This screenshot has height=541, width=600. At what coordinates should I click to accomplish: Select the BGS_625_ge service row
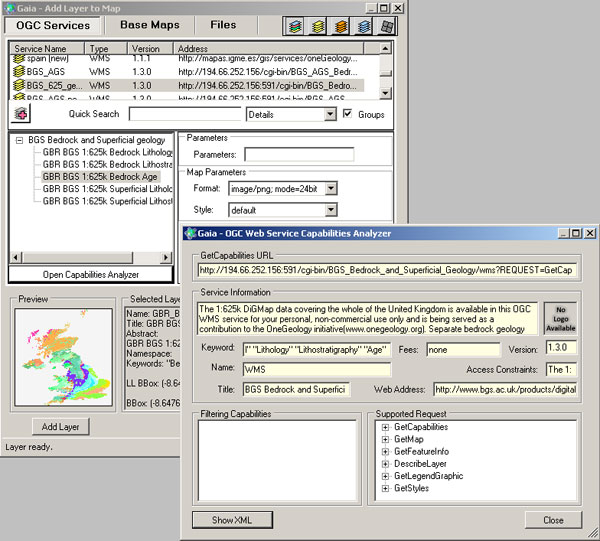[x=186, y=85]
